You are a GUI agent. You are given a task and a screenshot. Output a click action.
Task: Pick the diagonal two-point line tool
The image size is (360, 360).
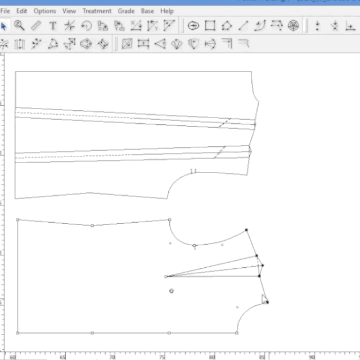coord(244,26)
